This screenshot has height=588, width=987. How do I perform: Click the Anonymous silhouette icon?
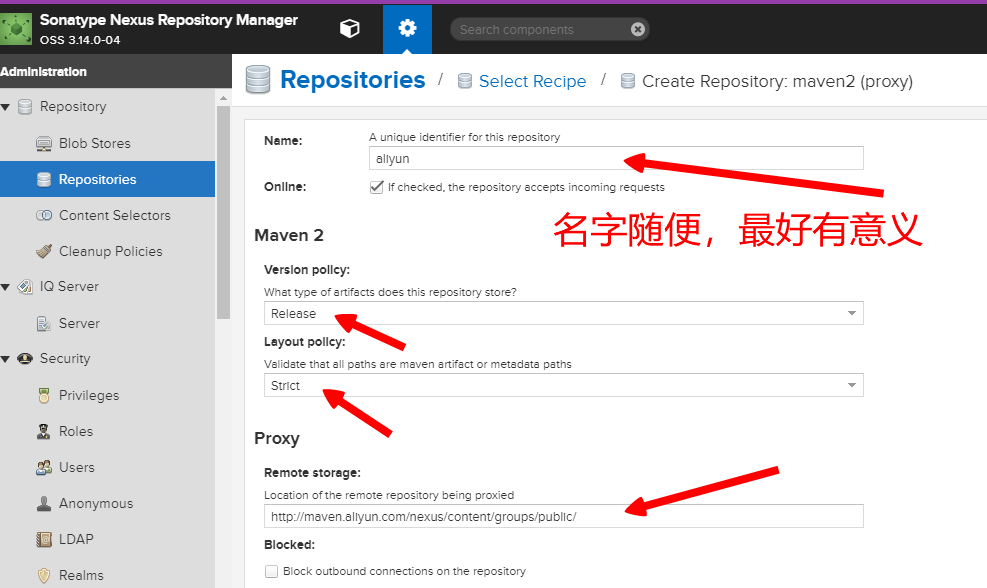(x=43, y=504)
